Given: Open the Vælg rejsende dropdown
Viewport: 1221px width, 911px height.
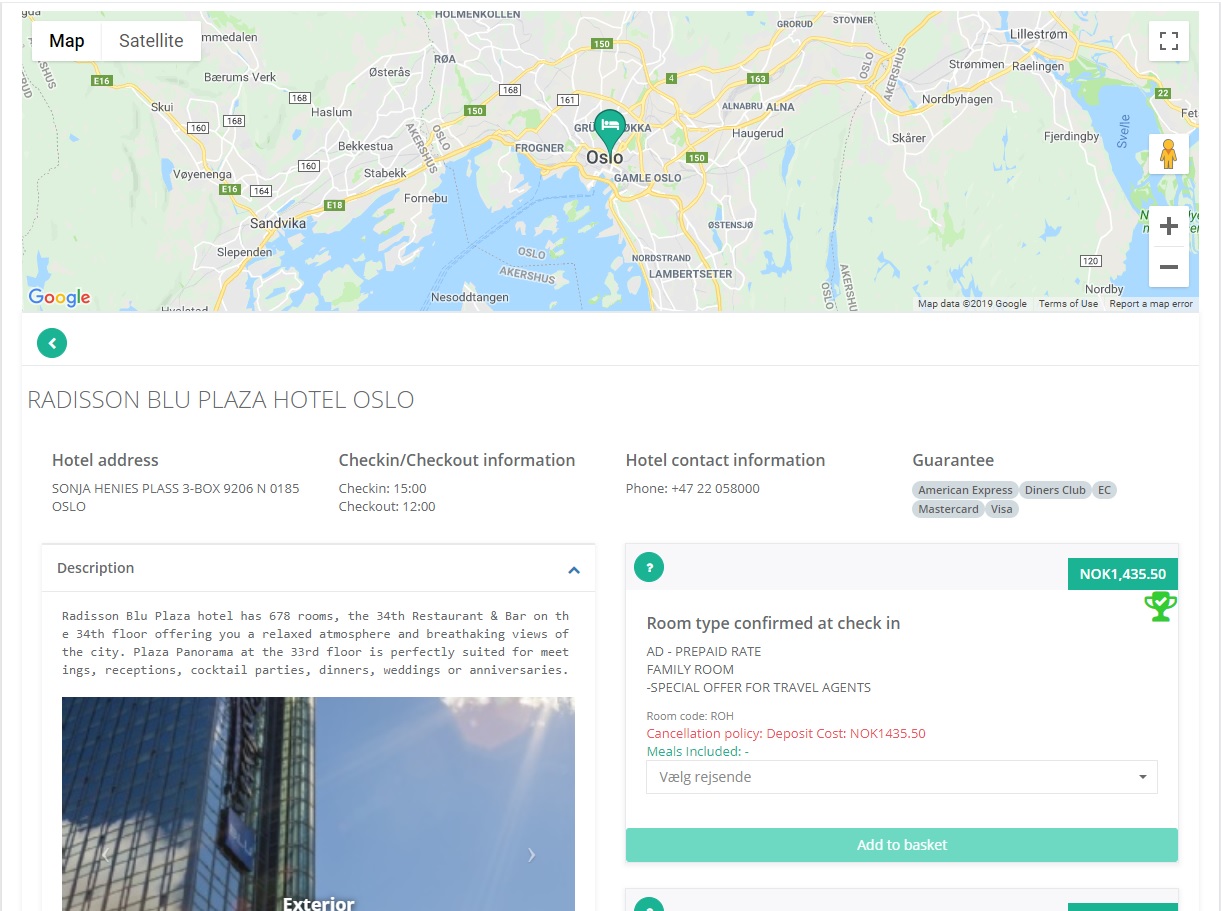Looking at the screenshot, I should (902, 777).
